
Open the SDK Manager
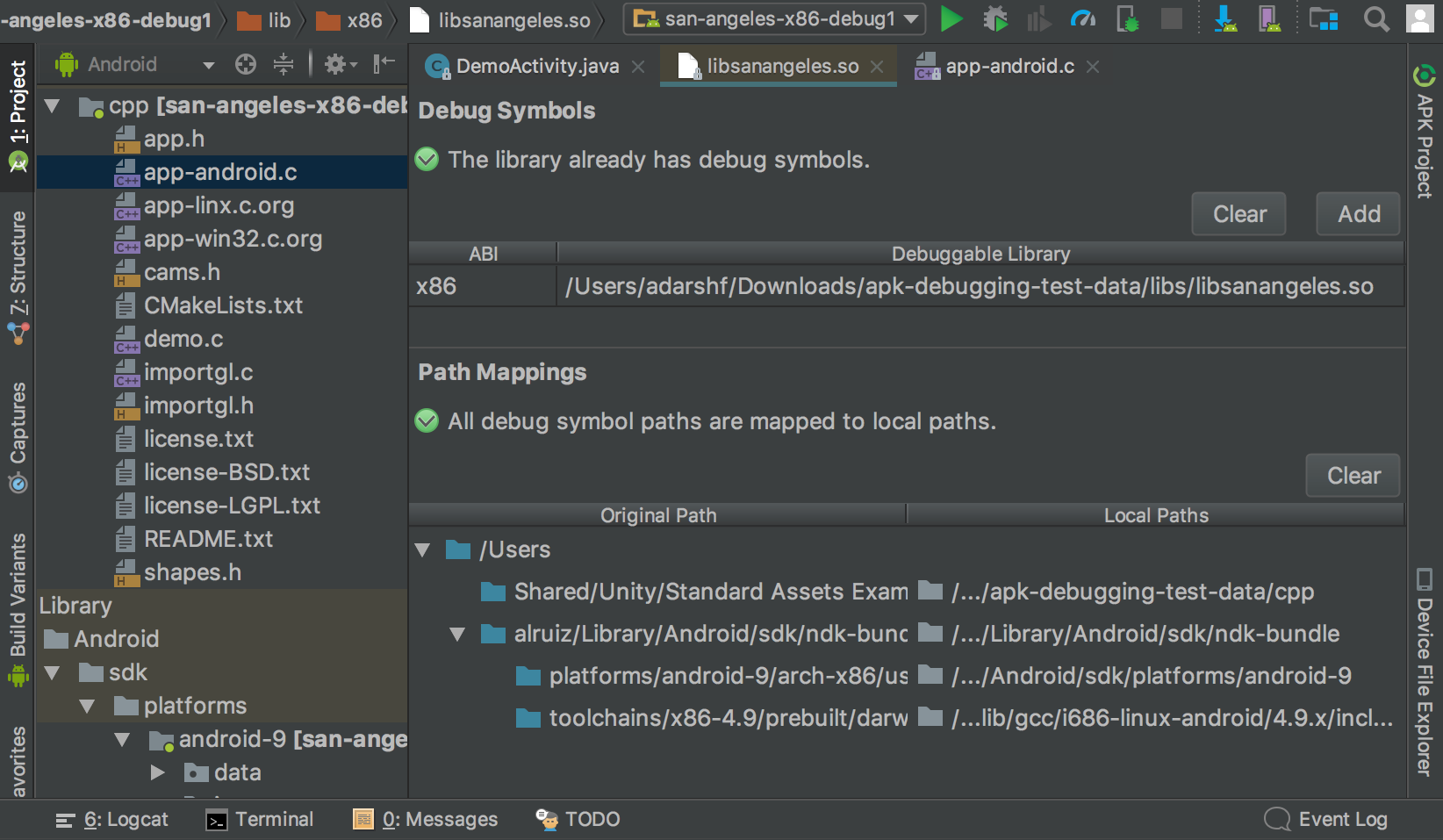pos(1226,19)
